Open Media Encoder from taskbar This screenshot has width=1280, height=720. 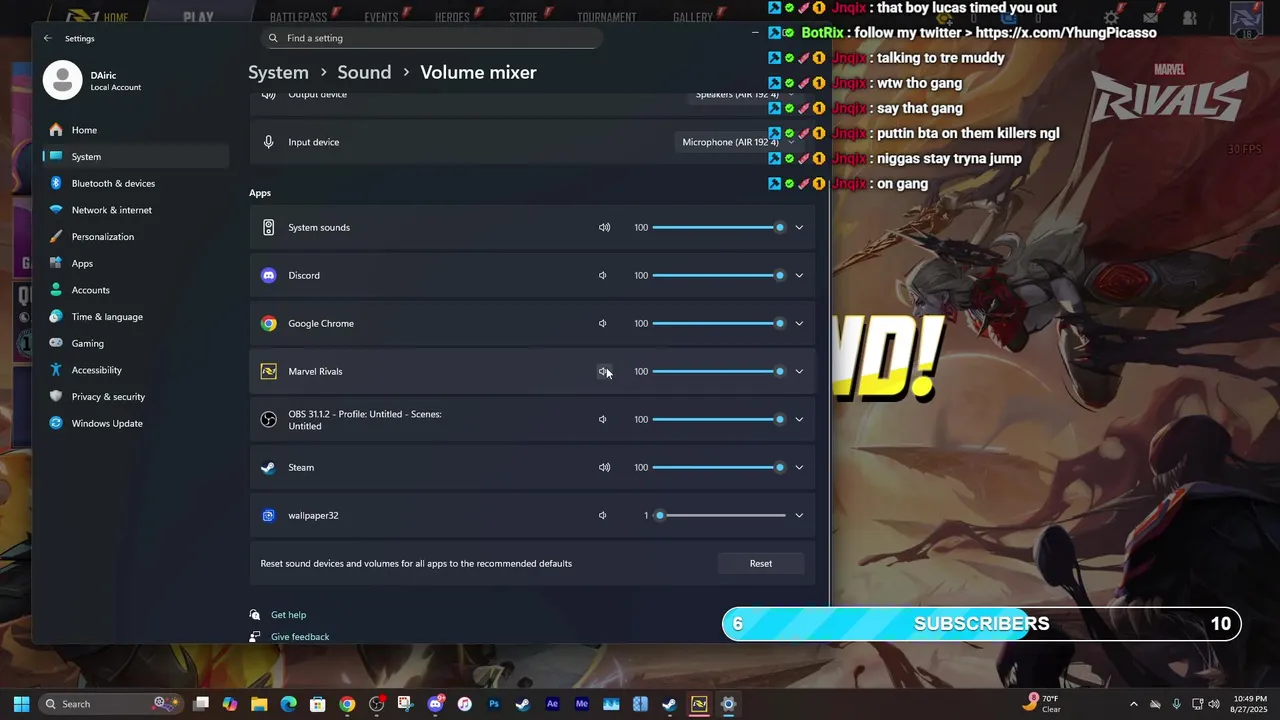(581, 704)
